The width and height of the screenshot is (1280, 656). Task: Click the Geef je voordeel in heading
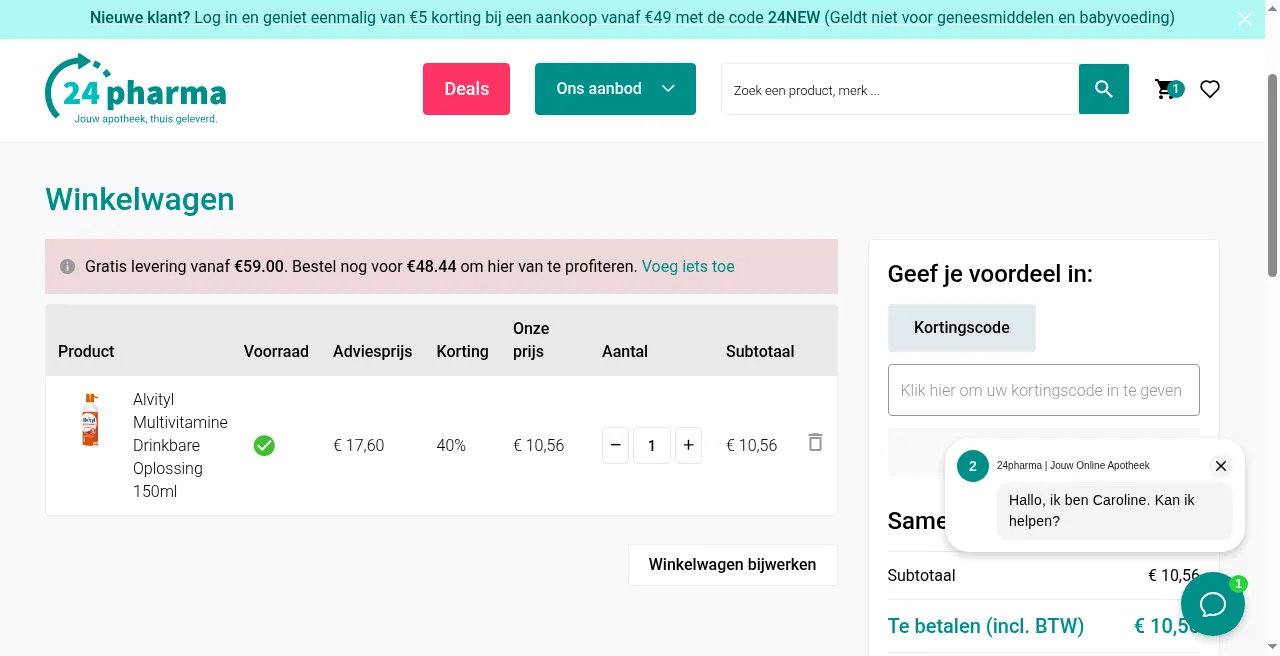point(990,274)
